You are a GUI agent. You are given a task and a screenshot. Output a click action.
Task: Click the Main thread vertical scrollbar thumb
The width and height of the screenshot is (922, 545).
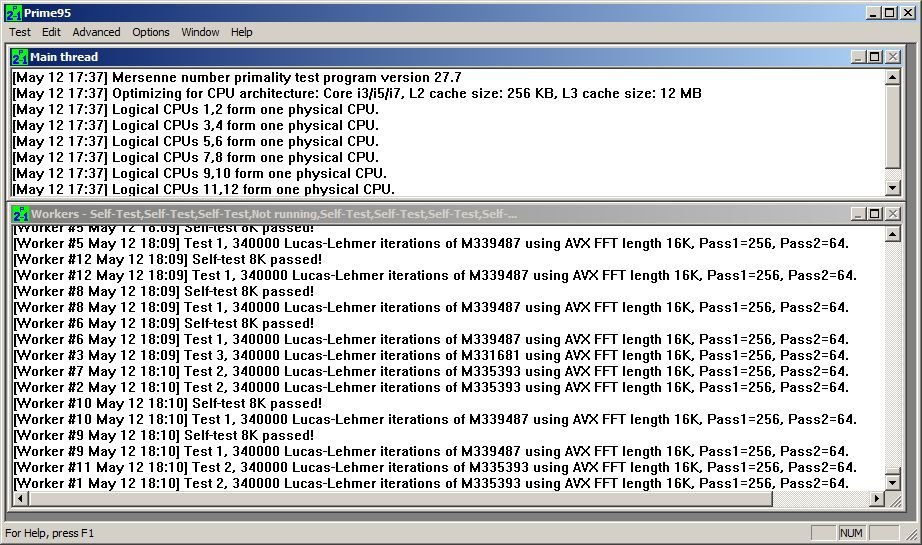(x=893, y=126)
